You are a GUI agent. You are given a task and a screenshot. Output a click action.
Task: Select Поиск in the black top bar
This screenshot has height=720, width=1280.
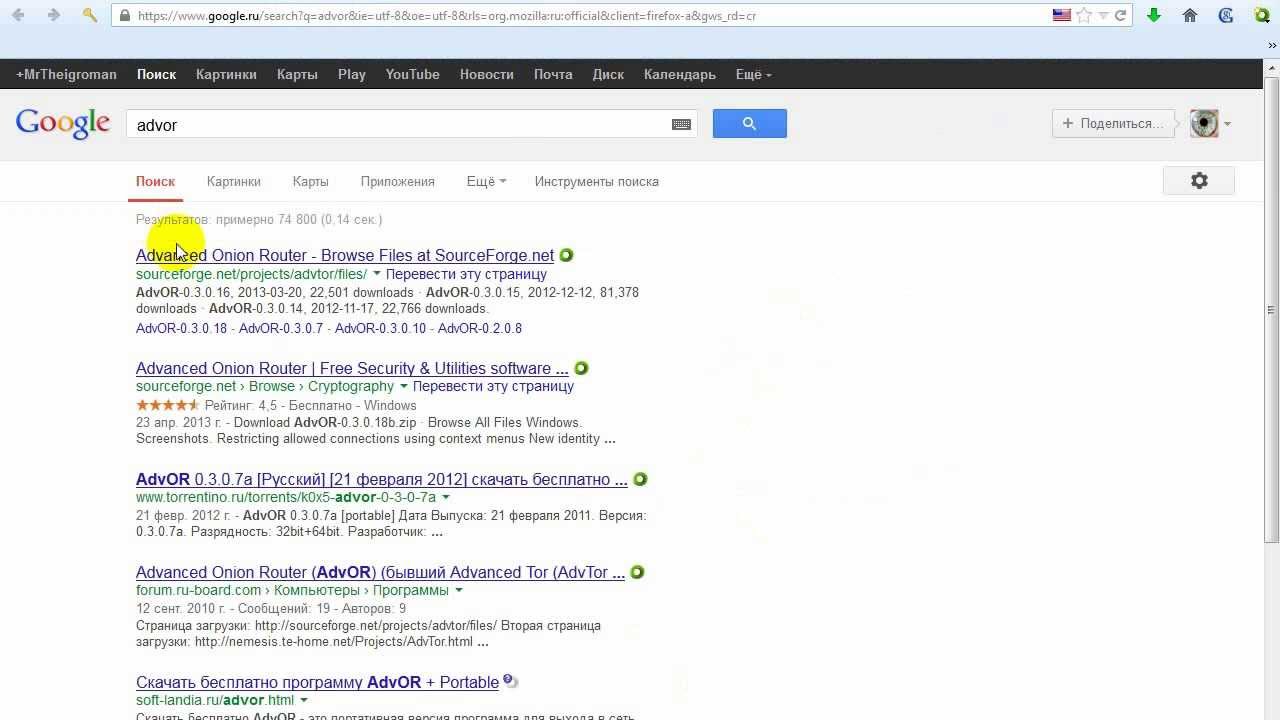coord(156,74)
